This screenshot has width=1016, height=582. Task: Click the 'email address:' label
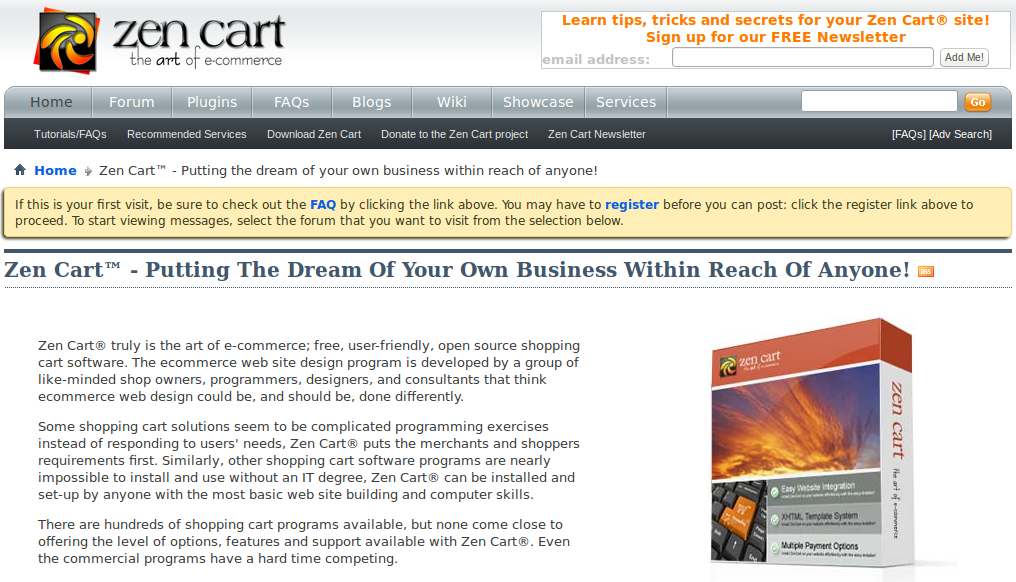click(x=595, y=60)
